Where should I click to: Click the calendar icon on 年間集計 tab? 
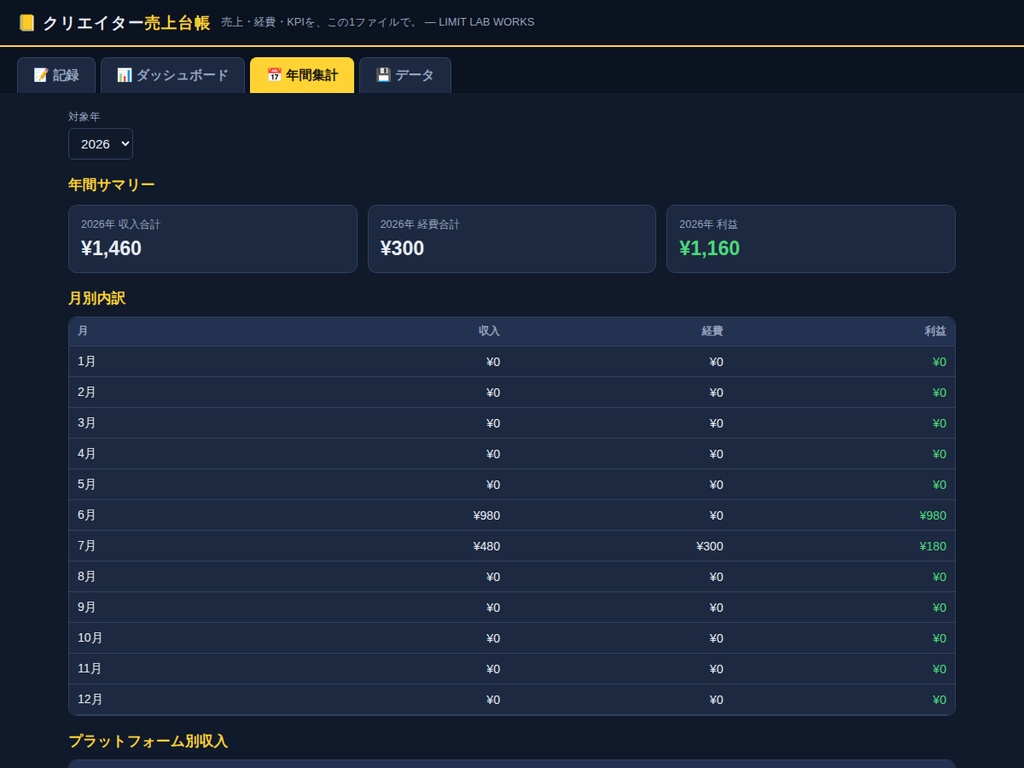(274, 75)
